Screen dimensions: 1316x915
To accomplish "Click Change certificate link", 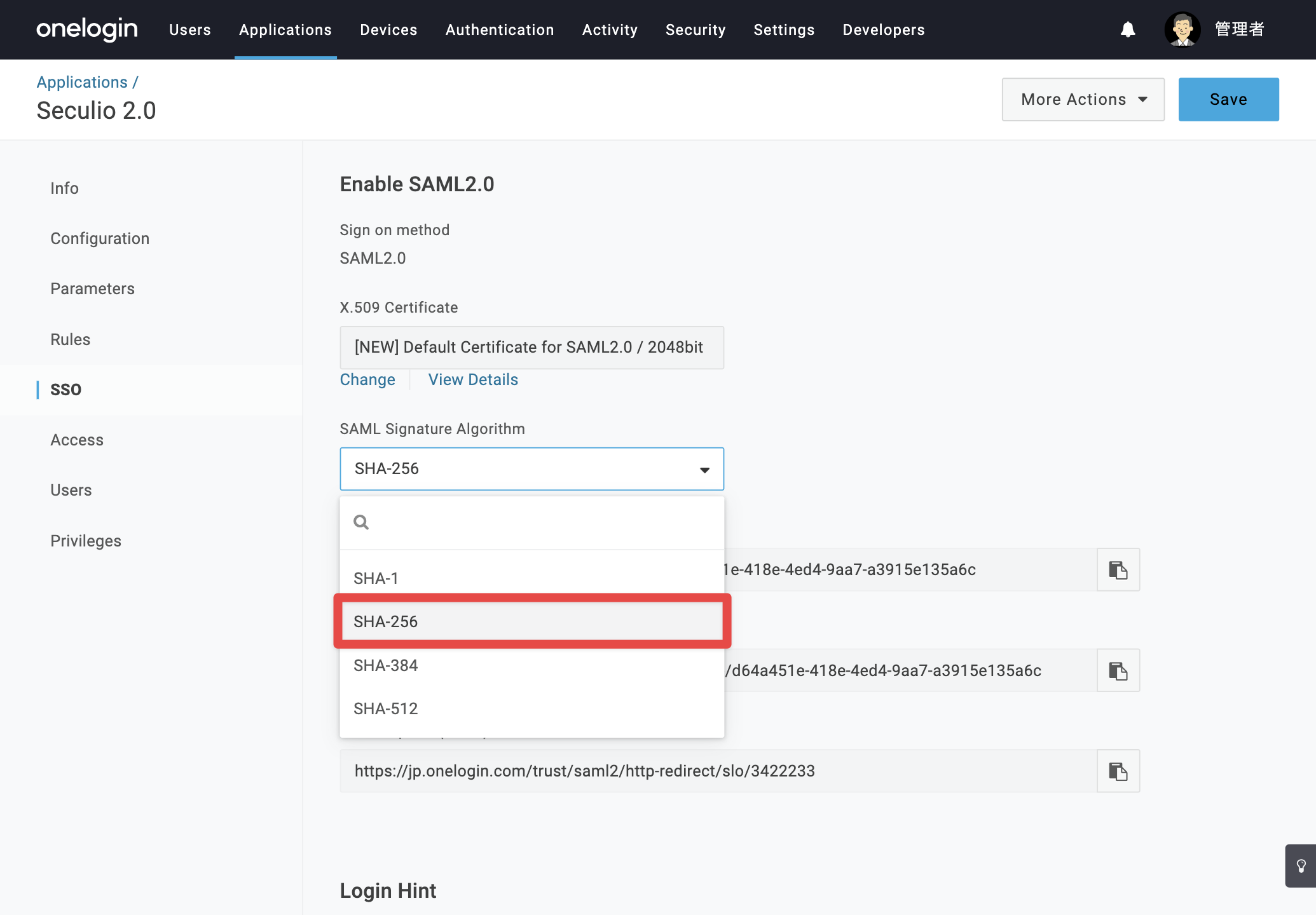I will (367, 380).
